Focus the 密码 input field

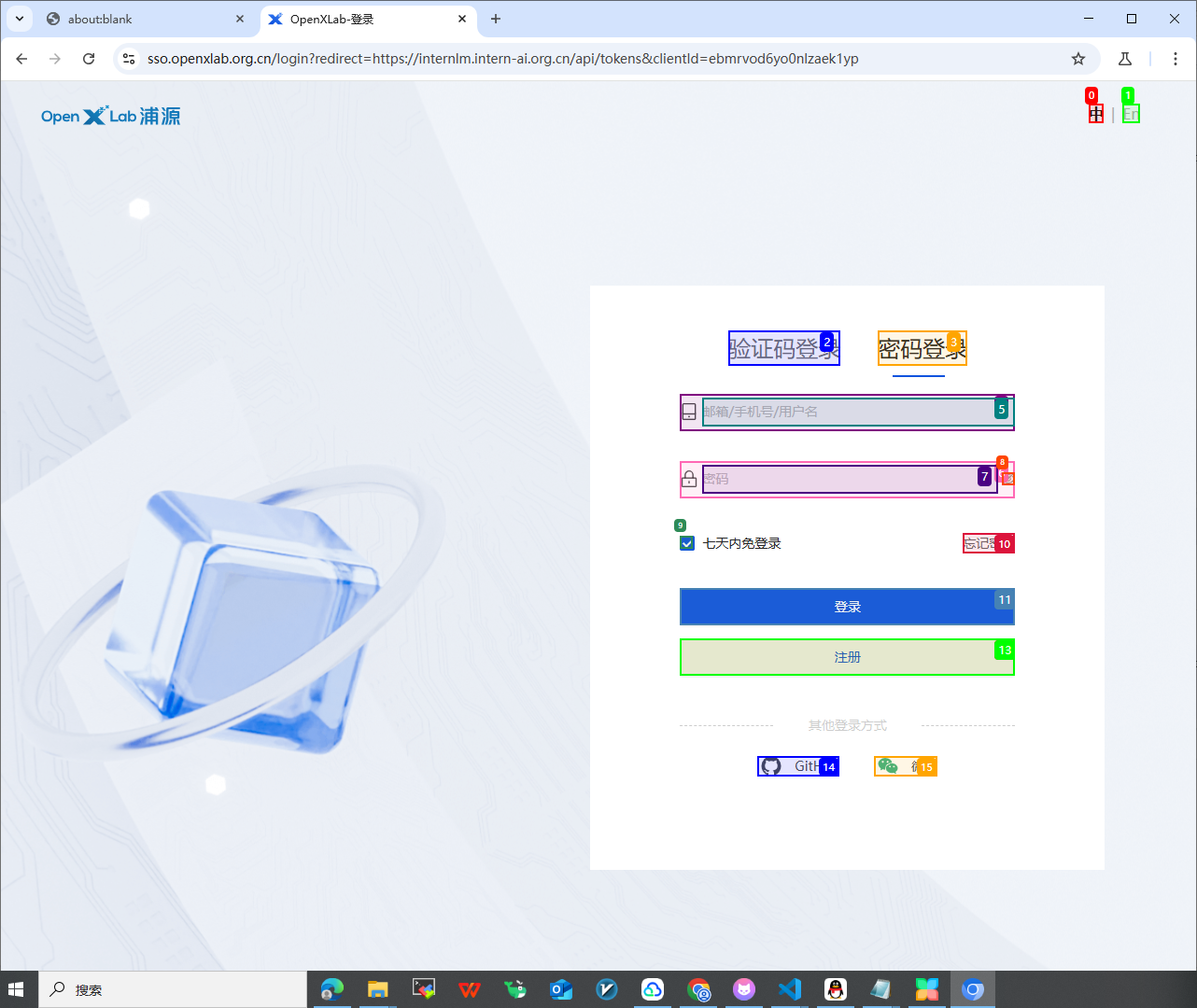pos(849,479)
